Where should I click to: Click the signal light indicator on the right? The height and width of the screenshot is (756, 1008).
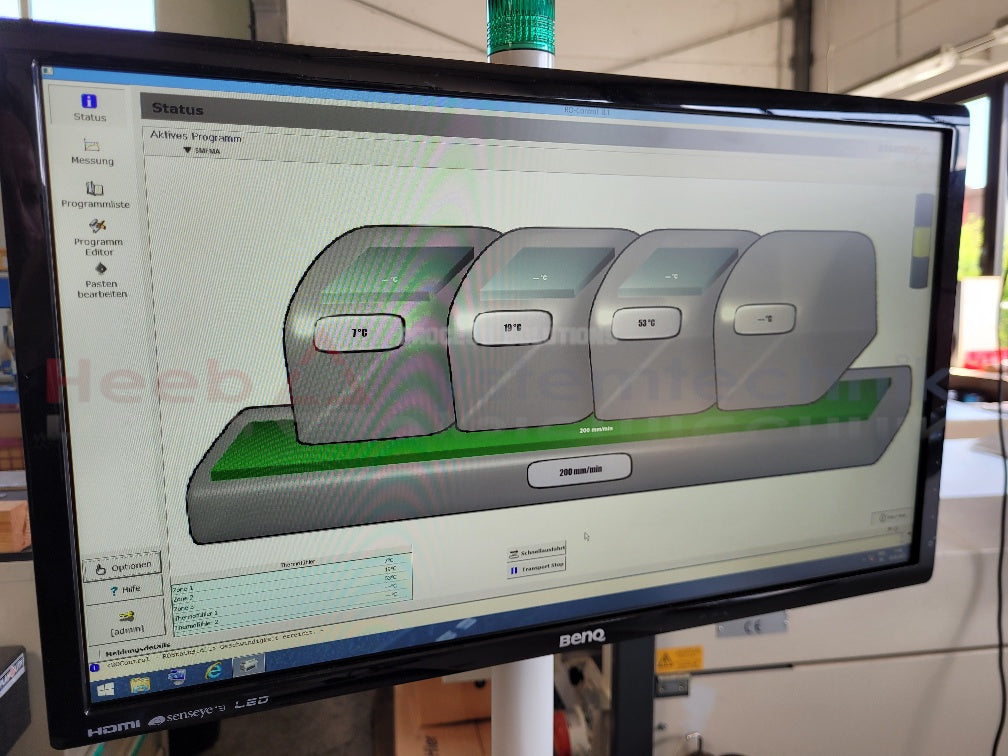click(x=922, y=240)
